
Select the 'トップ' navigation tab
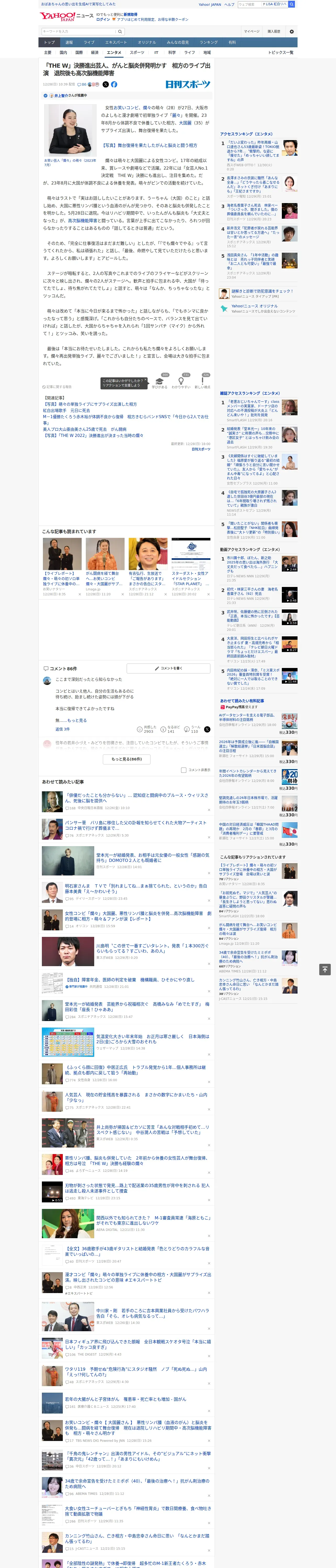[49, 43]
